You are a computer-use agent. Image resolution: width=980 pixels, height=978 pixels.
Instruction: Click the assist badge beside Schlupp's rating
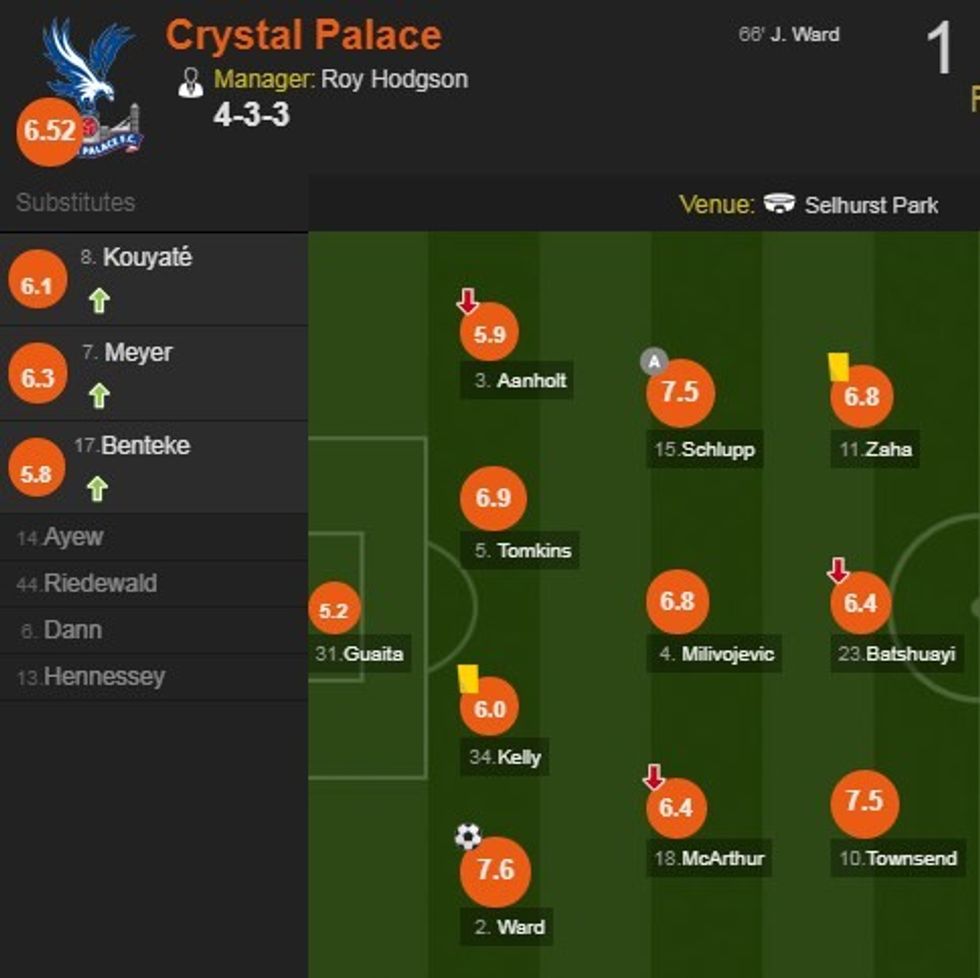click(x=653, y=362)
